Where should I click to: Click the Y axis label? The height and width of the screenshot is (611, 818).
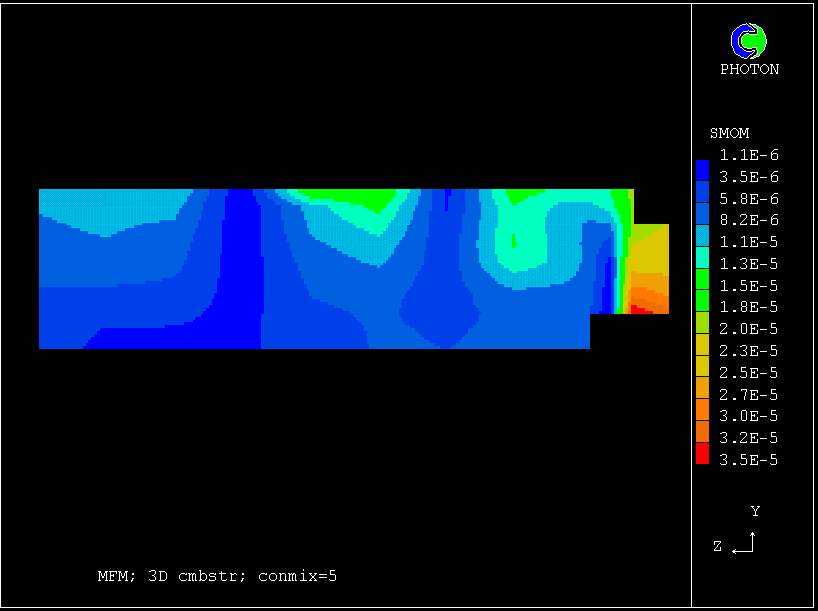click(x=755, y=511)
